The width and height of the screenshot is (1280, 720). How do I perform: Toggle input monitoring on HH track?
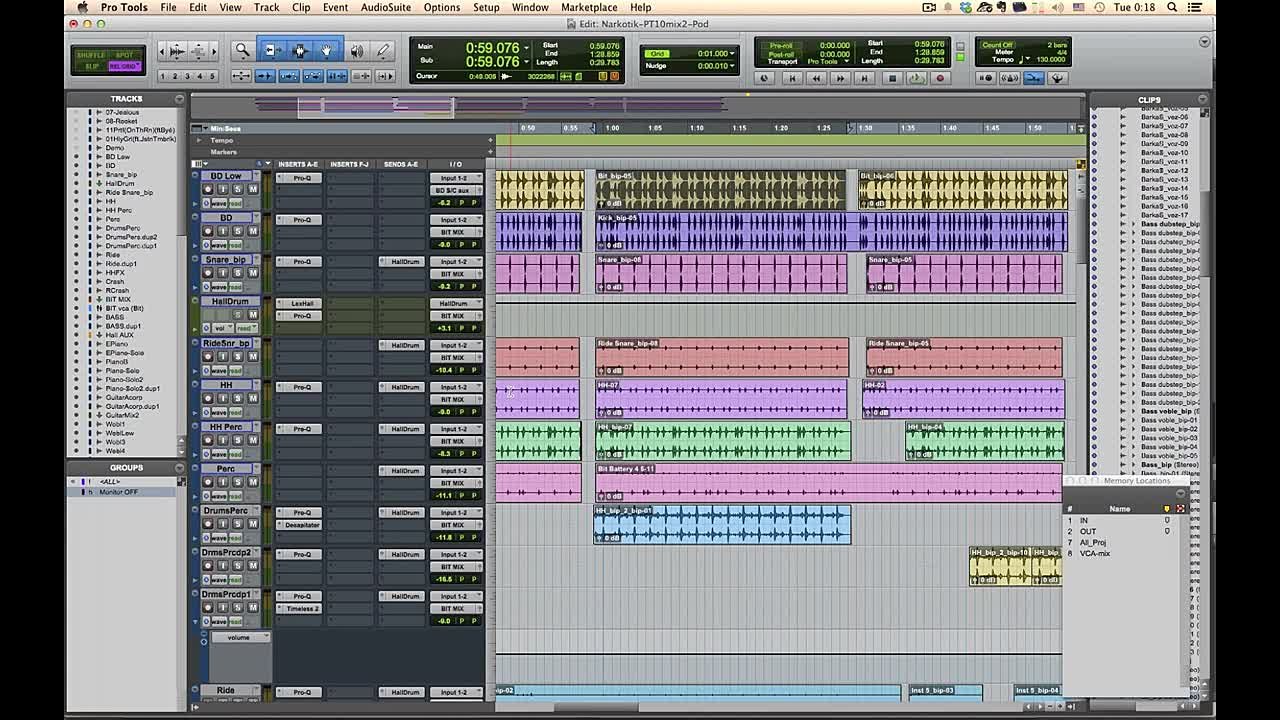(224, 398)
